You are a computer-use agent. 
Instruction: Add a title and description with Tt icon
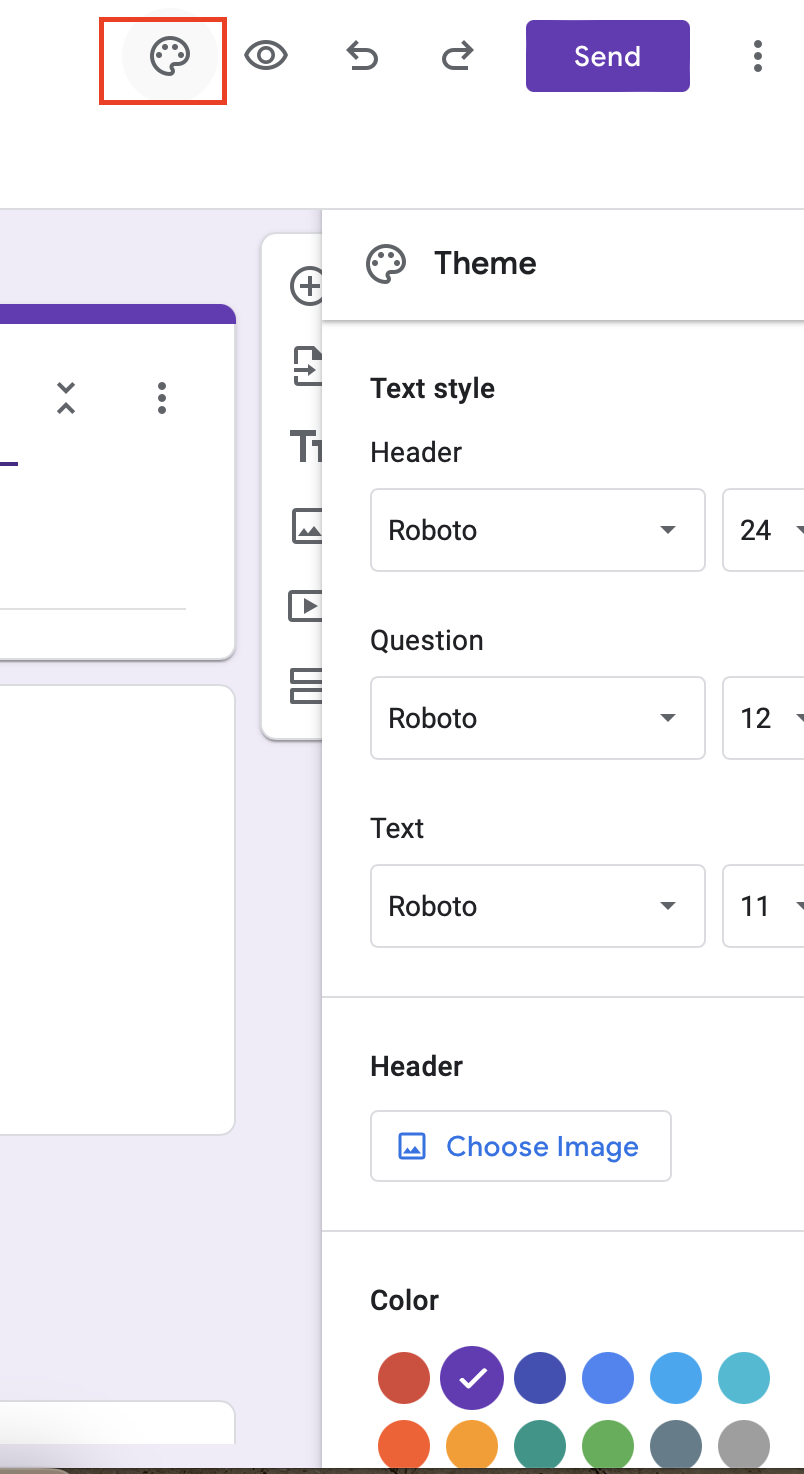tap(308, 447)
